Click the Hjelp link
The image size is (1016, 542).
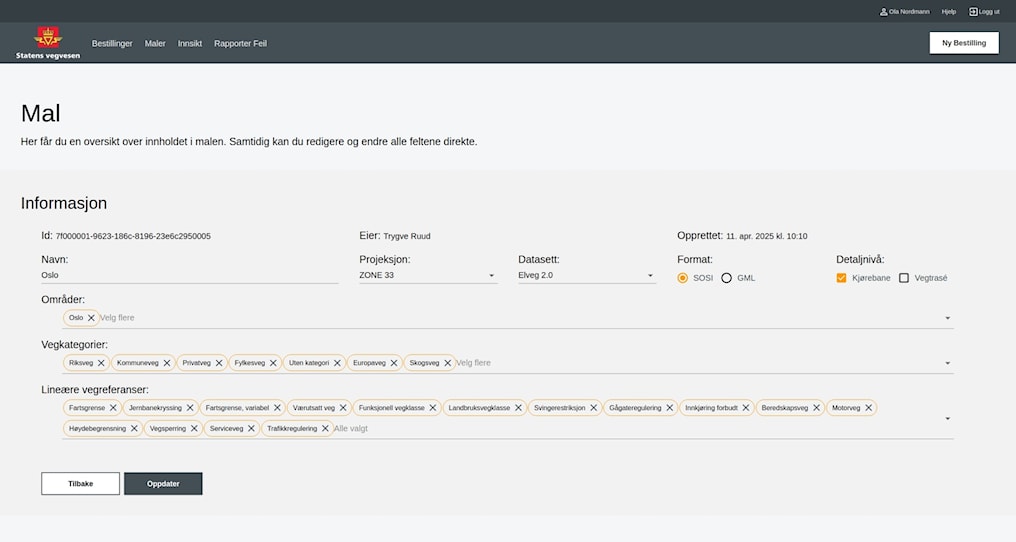click(x=949, y=12)
